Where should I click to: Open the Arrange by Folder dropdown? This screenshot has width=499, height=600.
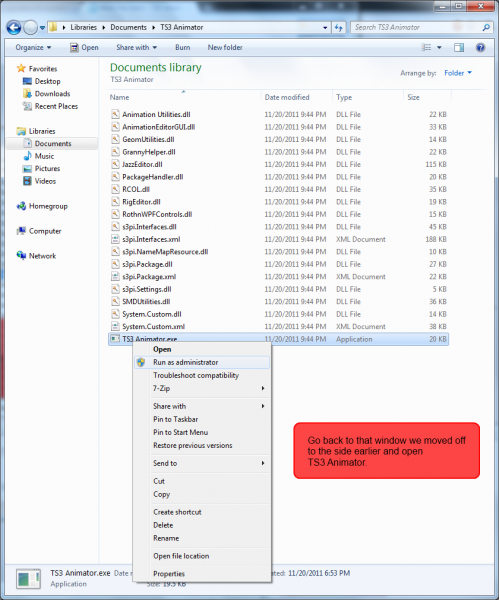[x=458, y=73]
